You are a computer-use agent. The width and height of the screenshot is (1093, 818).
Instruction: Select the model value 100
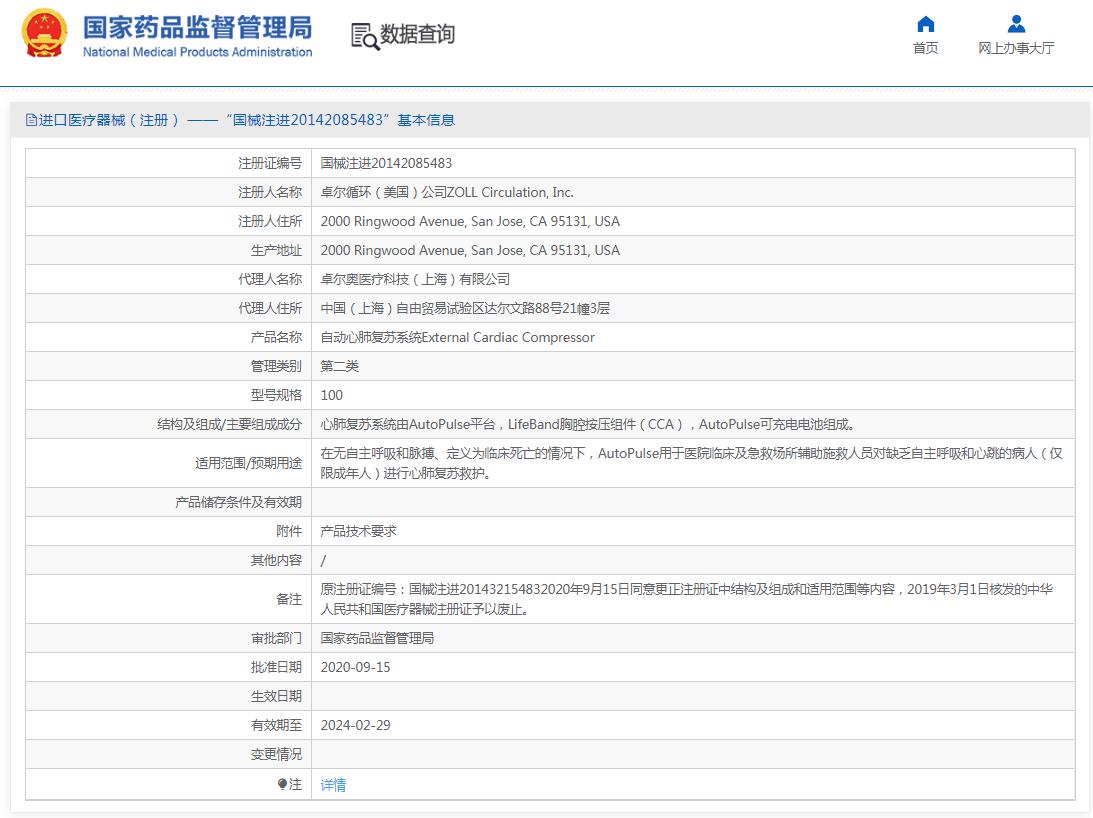pos(331,395)
